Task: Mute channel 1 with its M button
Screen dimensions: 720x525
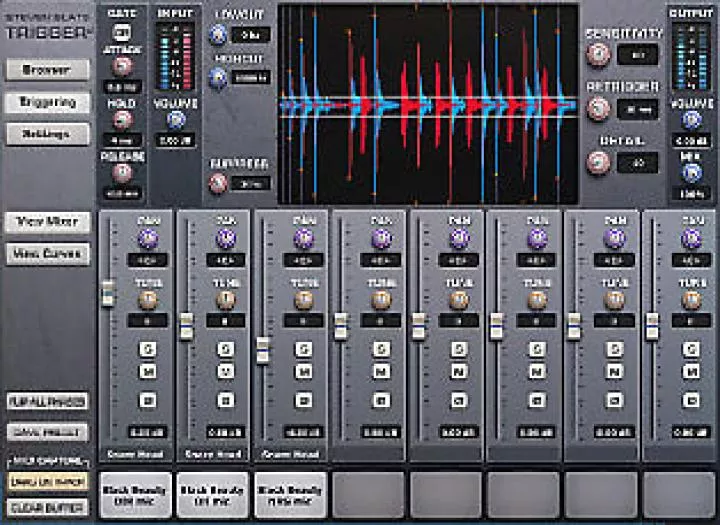Action: 148,371
